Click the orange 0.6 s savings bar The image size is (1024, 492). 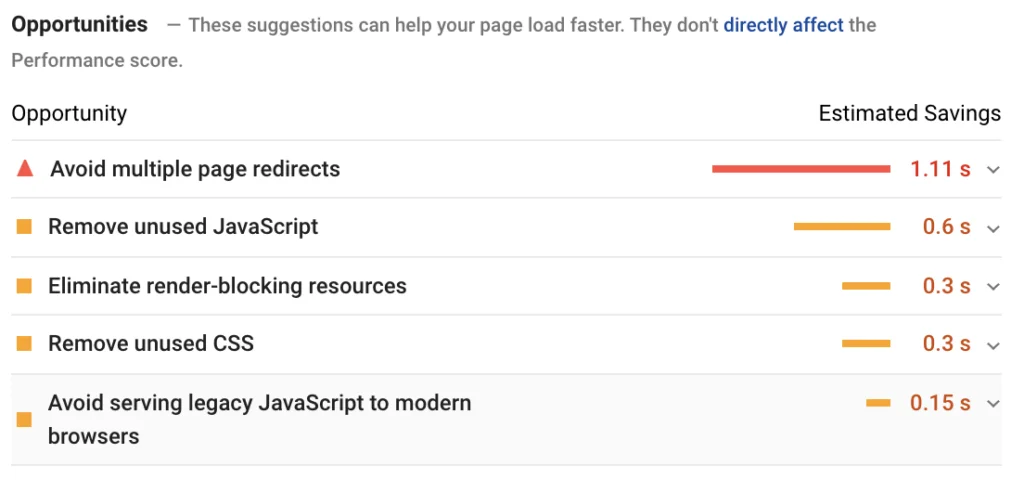pyautogui.click(x=842, y=227)
